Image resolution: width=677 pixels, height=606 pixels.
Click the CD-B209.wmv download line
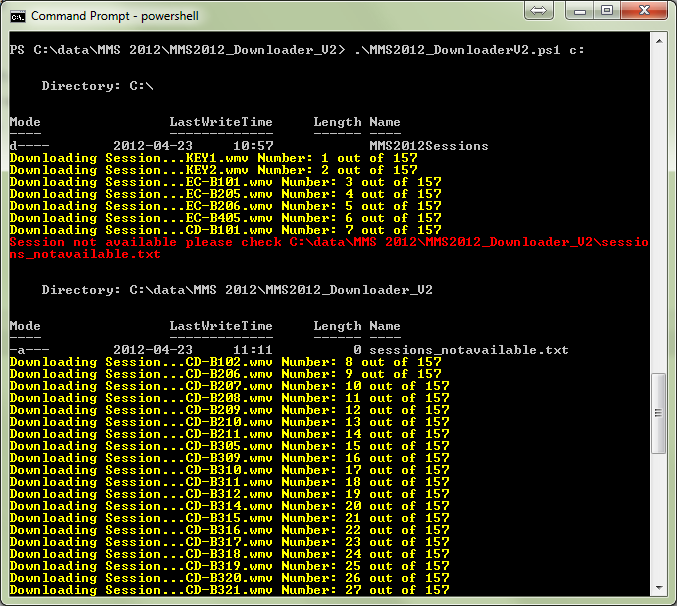tap(230, 410)
